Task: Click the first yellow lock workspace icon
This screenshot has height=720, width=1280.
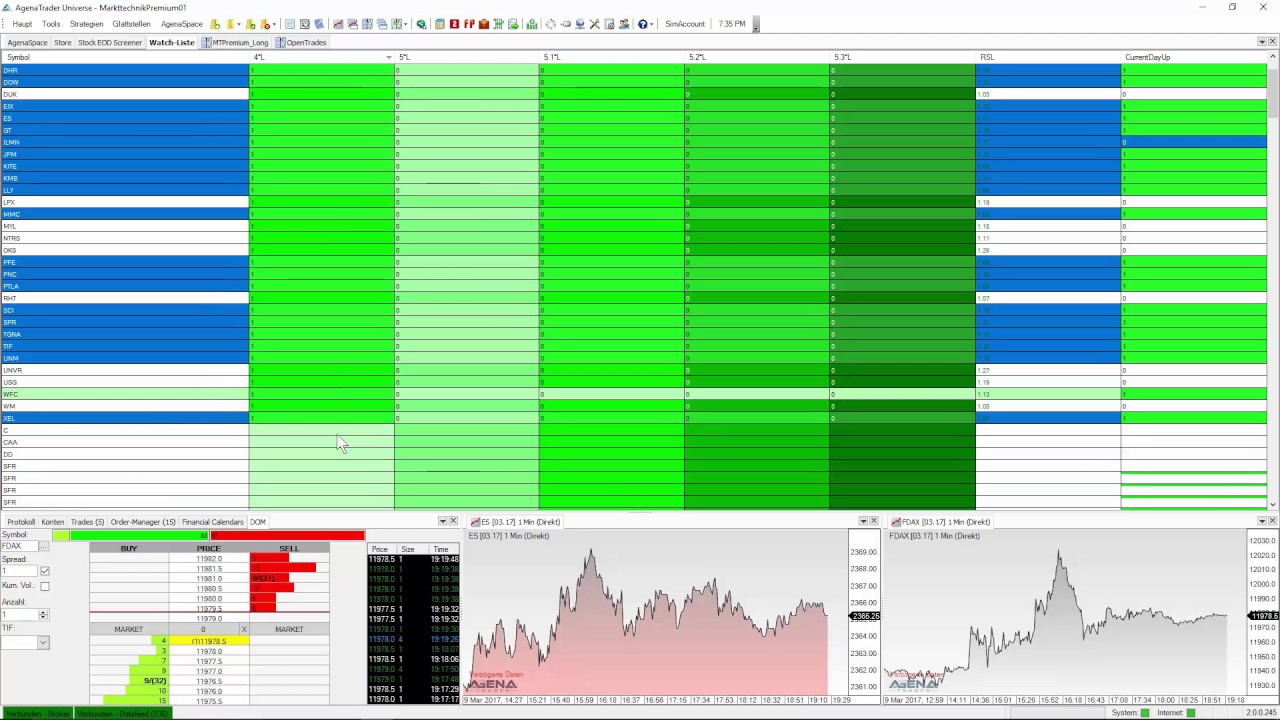Action: (x=215, y=24)
